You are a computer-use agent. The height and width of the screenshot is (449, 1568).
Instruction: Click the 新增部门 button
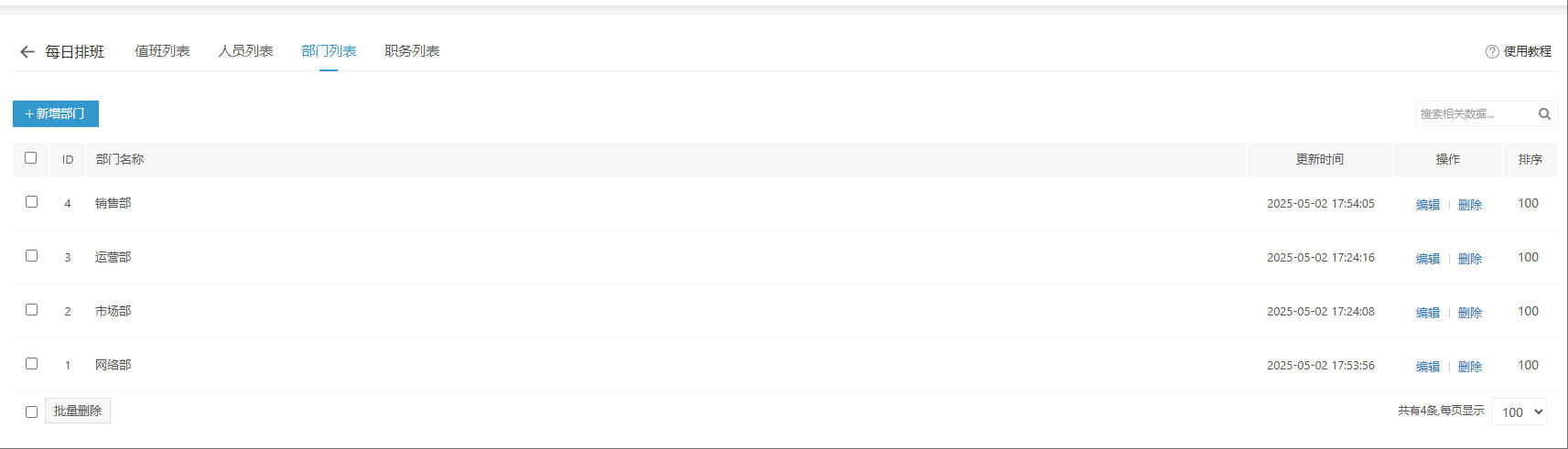[x=56, y=113]
